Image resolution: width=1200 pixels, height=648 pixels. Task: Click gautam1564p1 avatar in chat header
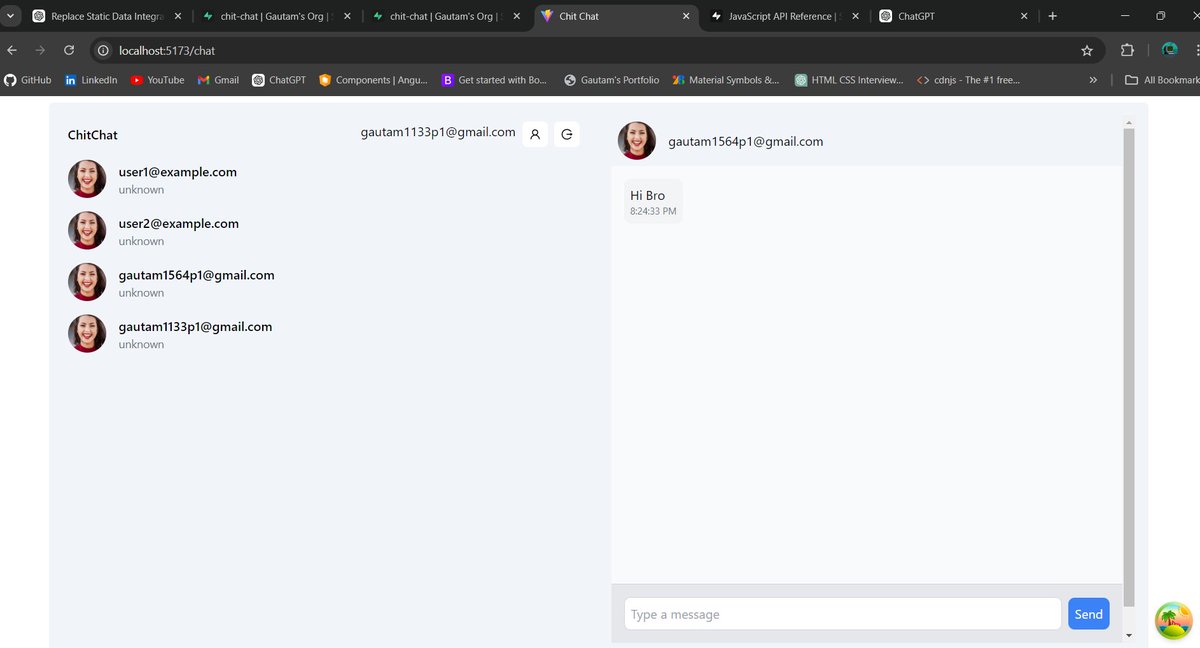coord(637,141)
